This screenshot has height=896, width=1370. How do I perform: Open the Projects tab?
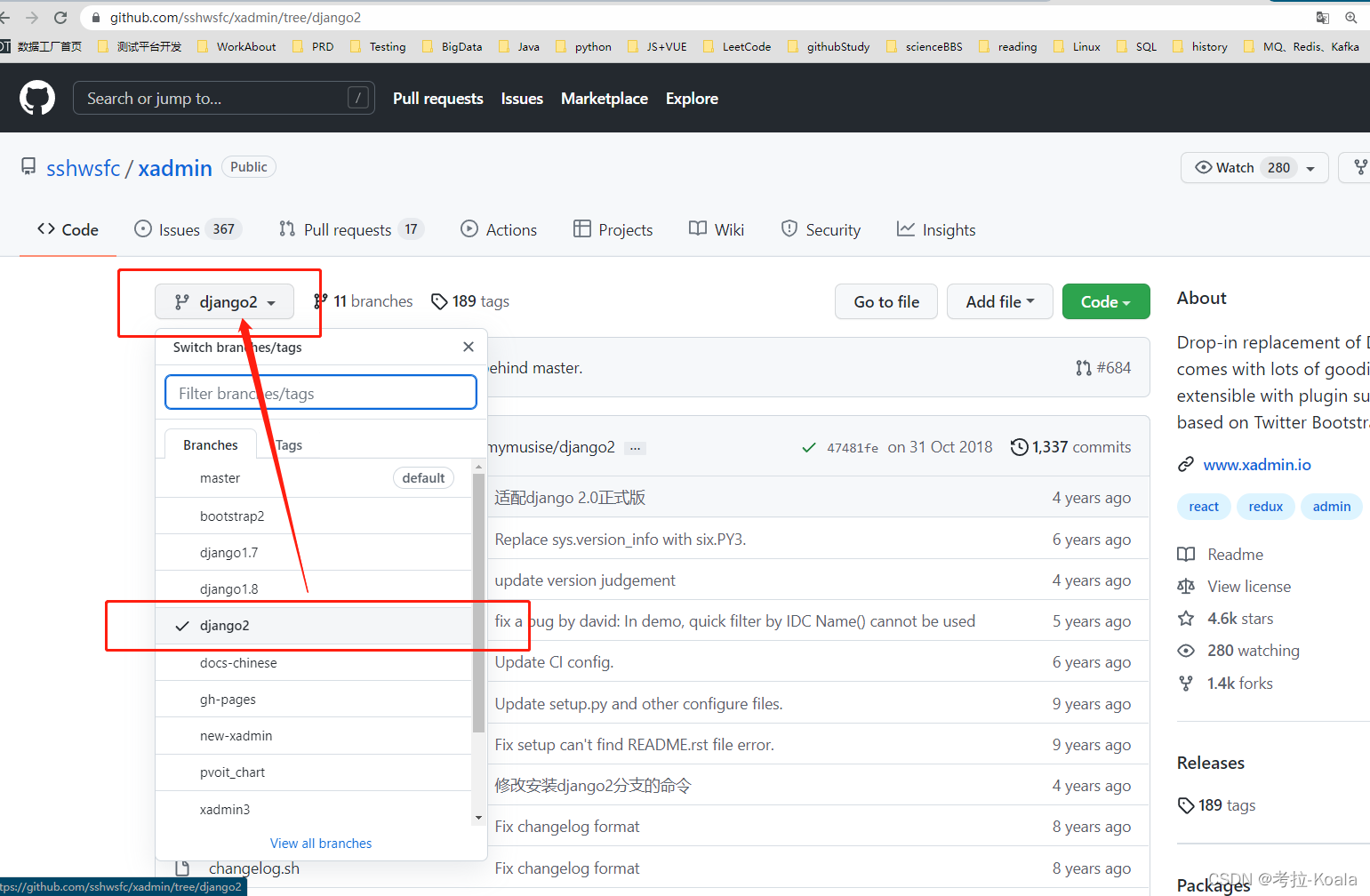click(613, 229)
